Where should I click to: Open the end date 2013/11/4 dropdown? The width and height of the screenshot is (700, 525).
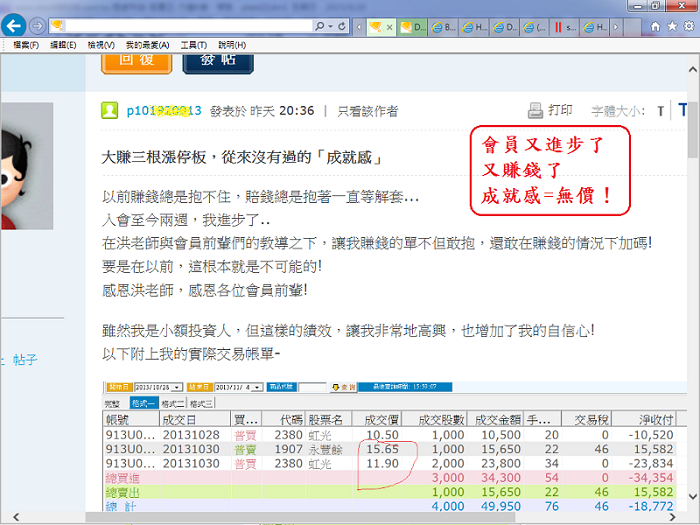(x=258, y=387)
